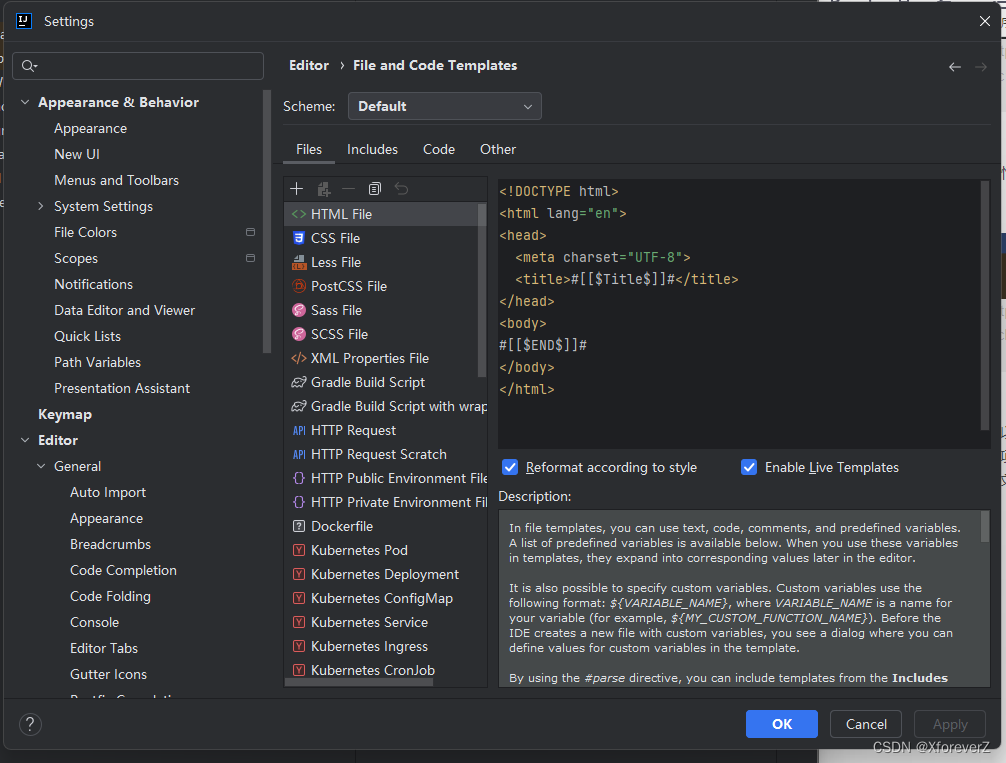The width and height of the screenshot is (1006, 763).
Task: Click the IntelliJ logo in title bar
Action: [24, 21]
